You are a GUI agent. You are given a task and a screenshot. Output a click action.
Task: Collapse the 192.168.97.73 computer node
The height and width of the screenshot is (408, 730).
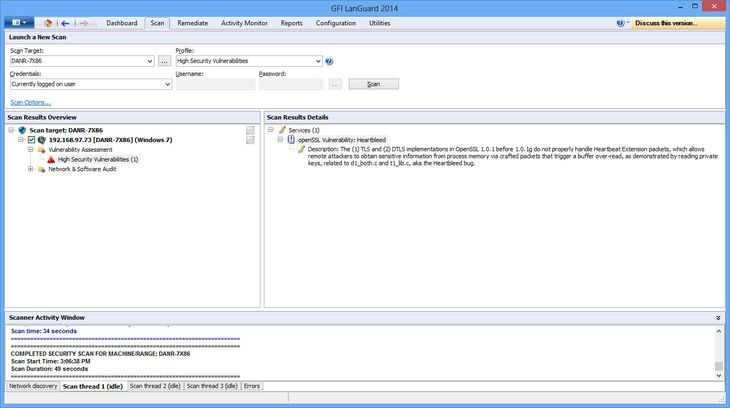[x=21, y=140]
